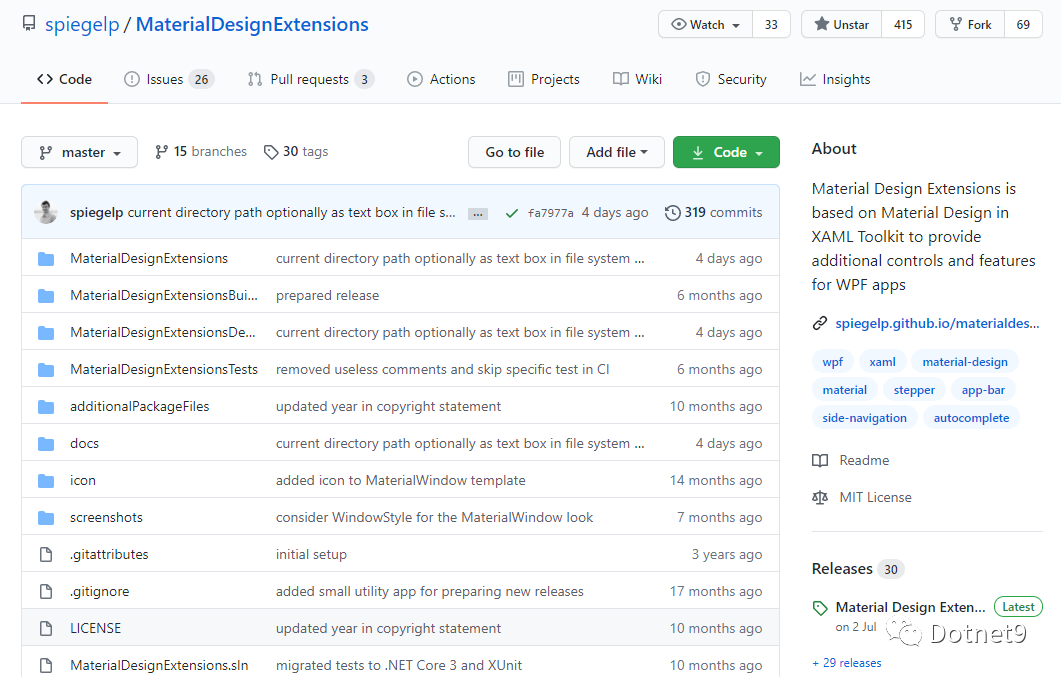Open the 'prepared release' commit message
The width and height of the screenshot is (1061, 677).
click(328, 296)
